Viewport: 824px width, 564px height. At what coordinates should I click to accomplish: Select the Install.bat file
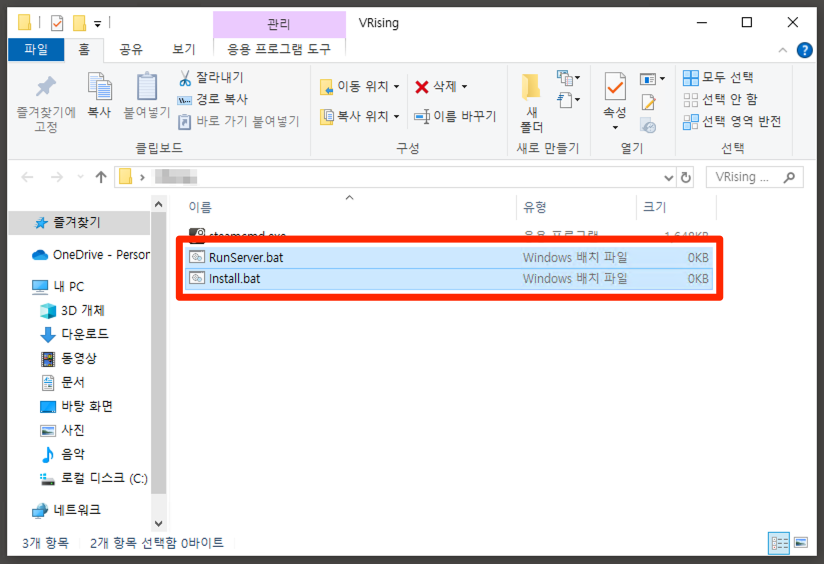tap(449, 279)
